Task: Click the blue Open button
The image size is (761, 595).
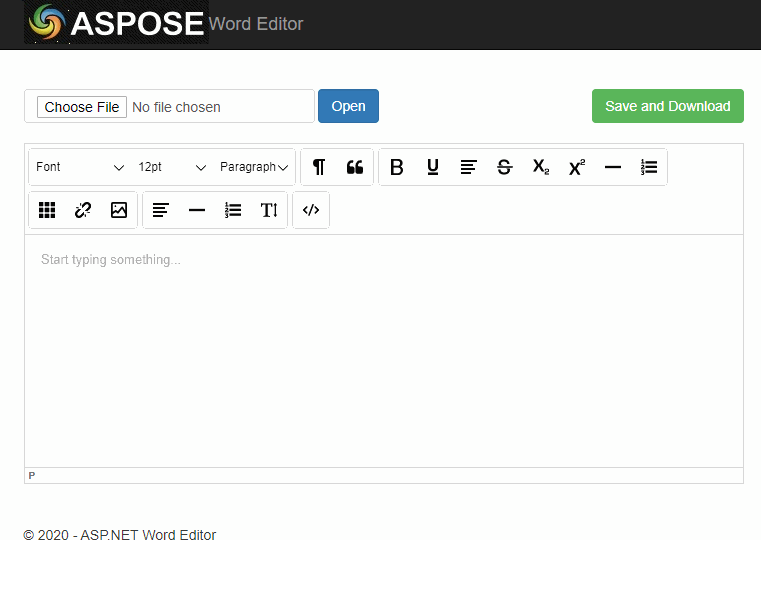Action: tap(348, 106)
